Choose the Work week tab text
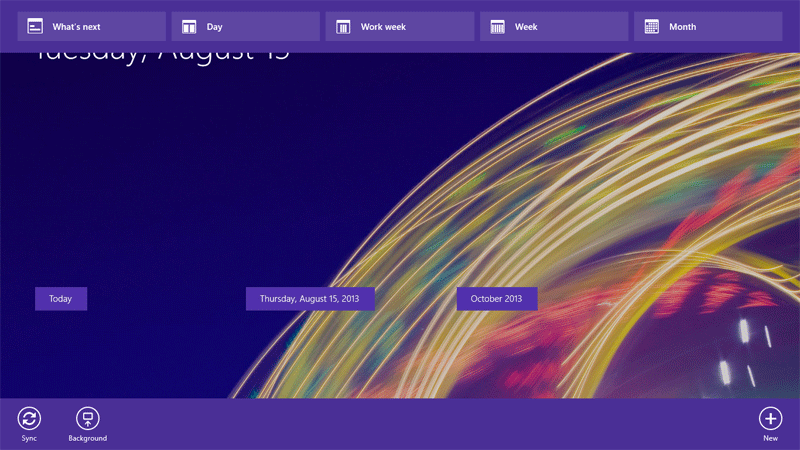The width and height of the screenshot is (800, 450). [383, 27]
